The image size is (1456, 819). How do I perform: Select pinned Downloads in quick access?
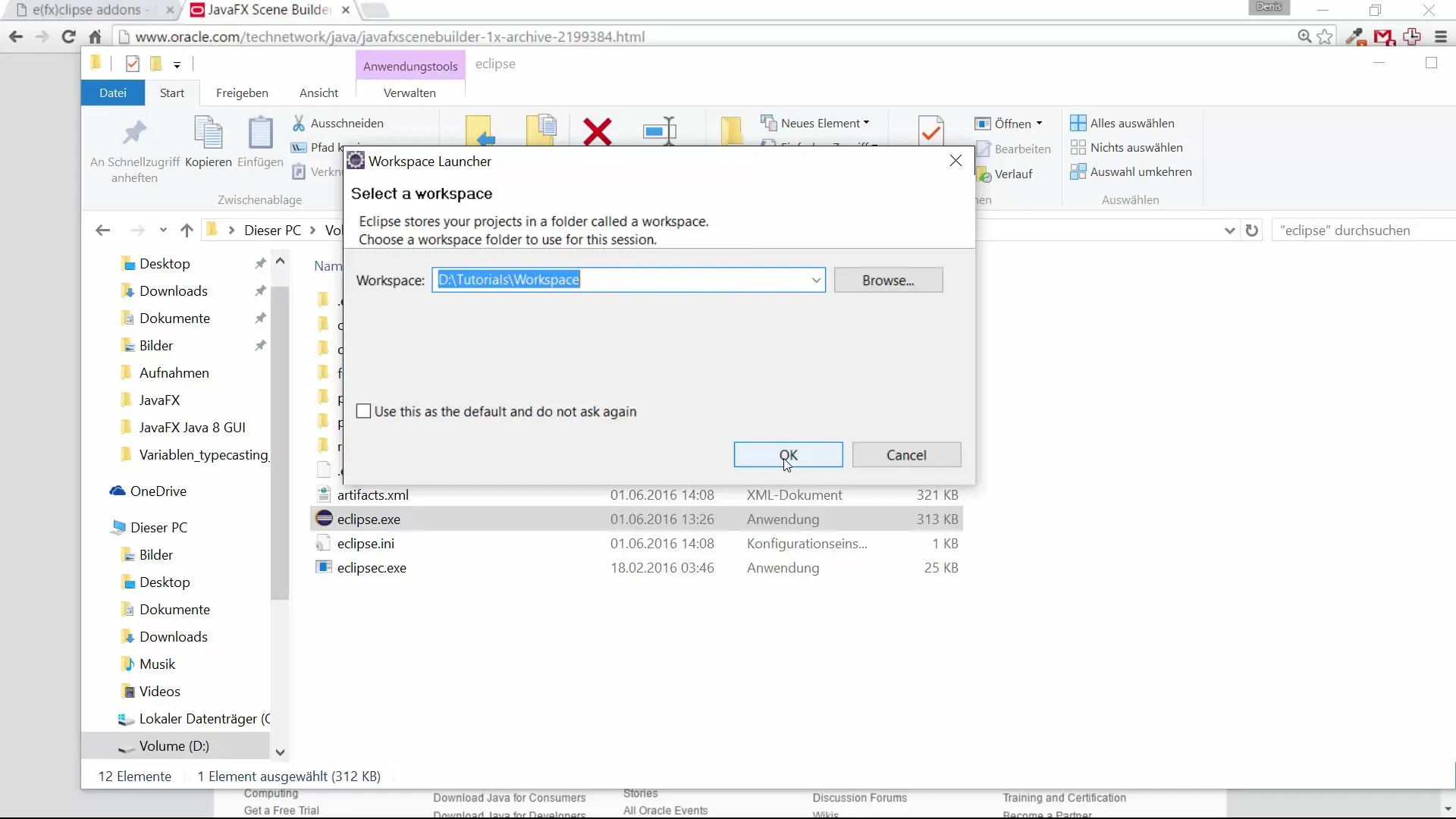(173, 290)
